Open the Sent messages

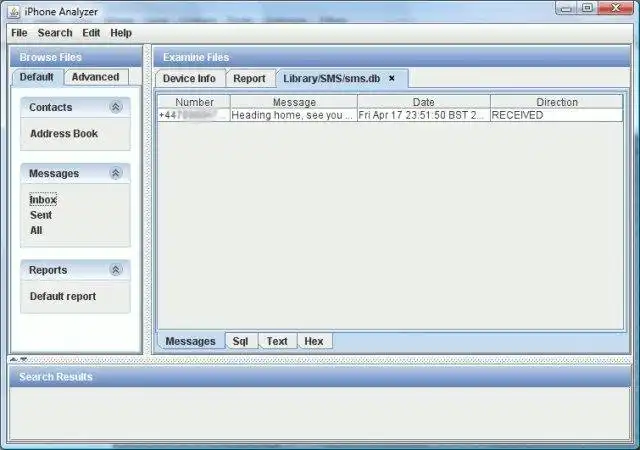pos(41,215)
